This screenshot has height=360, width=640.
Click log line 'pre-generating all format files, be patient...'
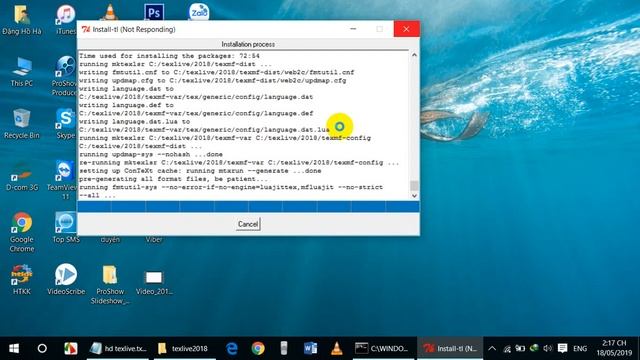tap(173, 179)
